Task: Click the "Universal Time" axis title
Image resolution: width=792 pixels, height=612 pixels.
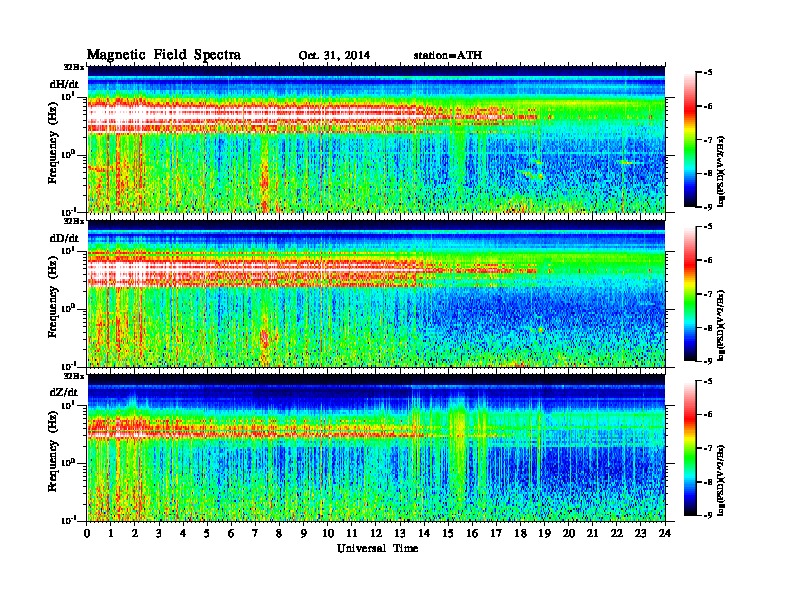Action: tap(377, 548)
